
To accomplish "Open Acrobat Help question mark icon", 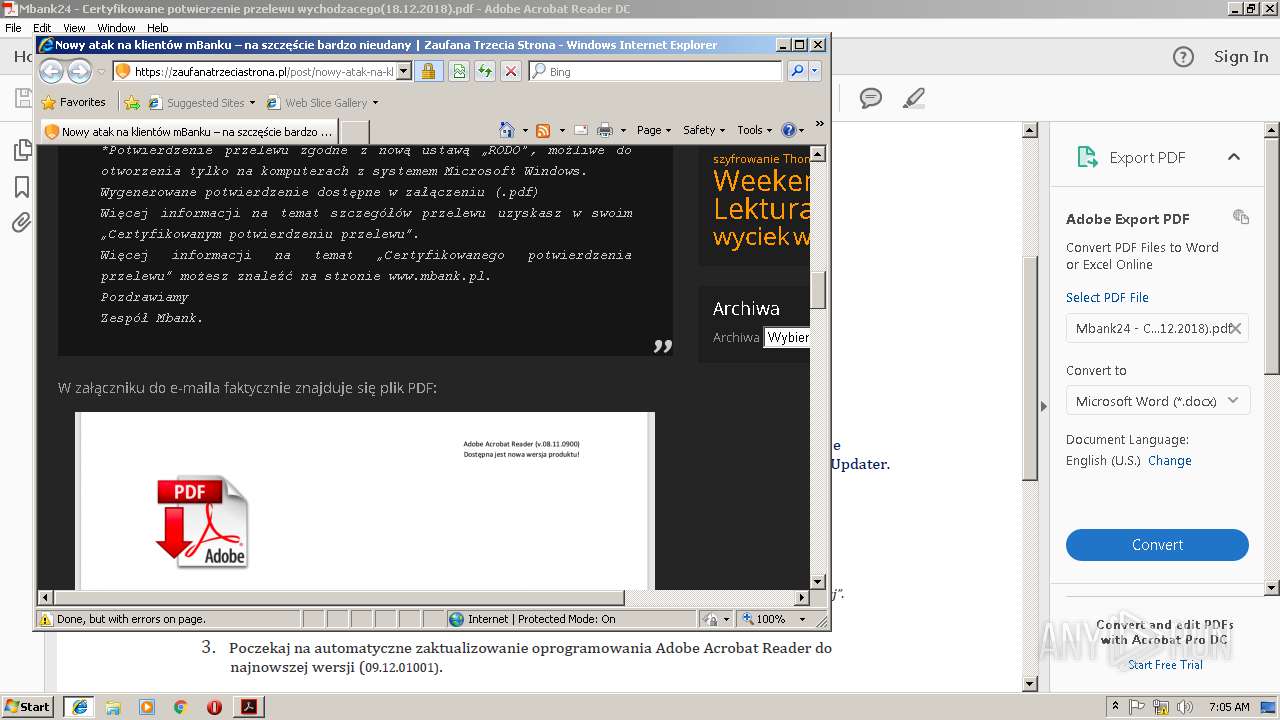I will click(x=1183, y=57).
